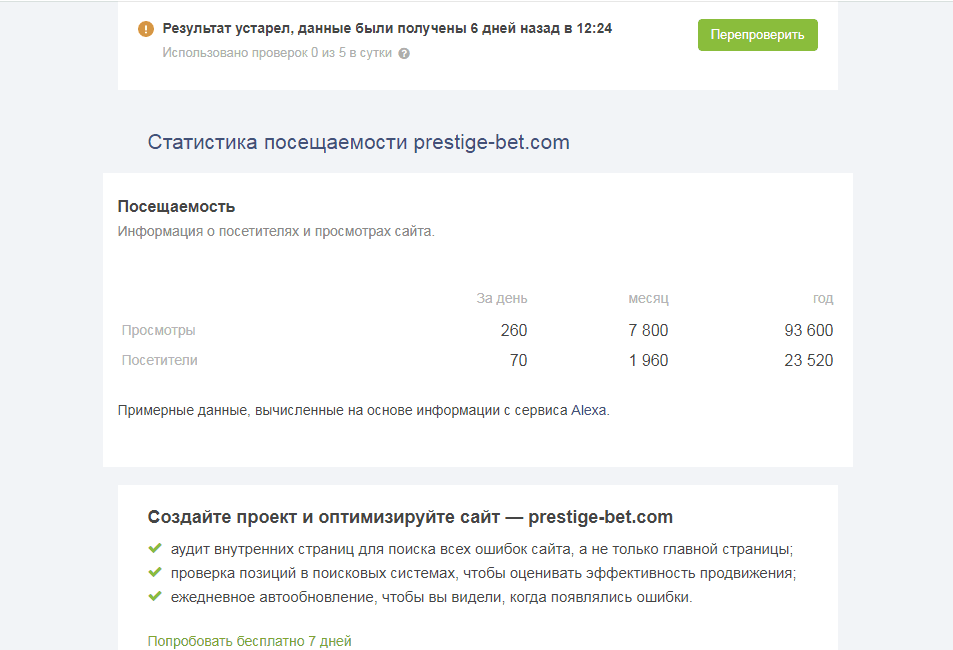
Task: Click the monthly visitors value 1 960
Action: pyautogui.click(x=648, y=360)
